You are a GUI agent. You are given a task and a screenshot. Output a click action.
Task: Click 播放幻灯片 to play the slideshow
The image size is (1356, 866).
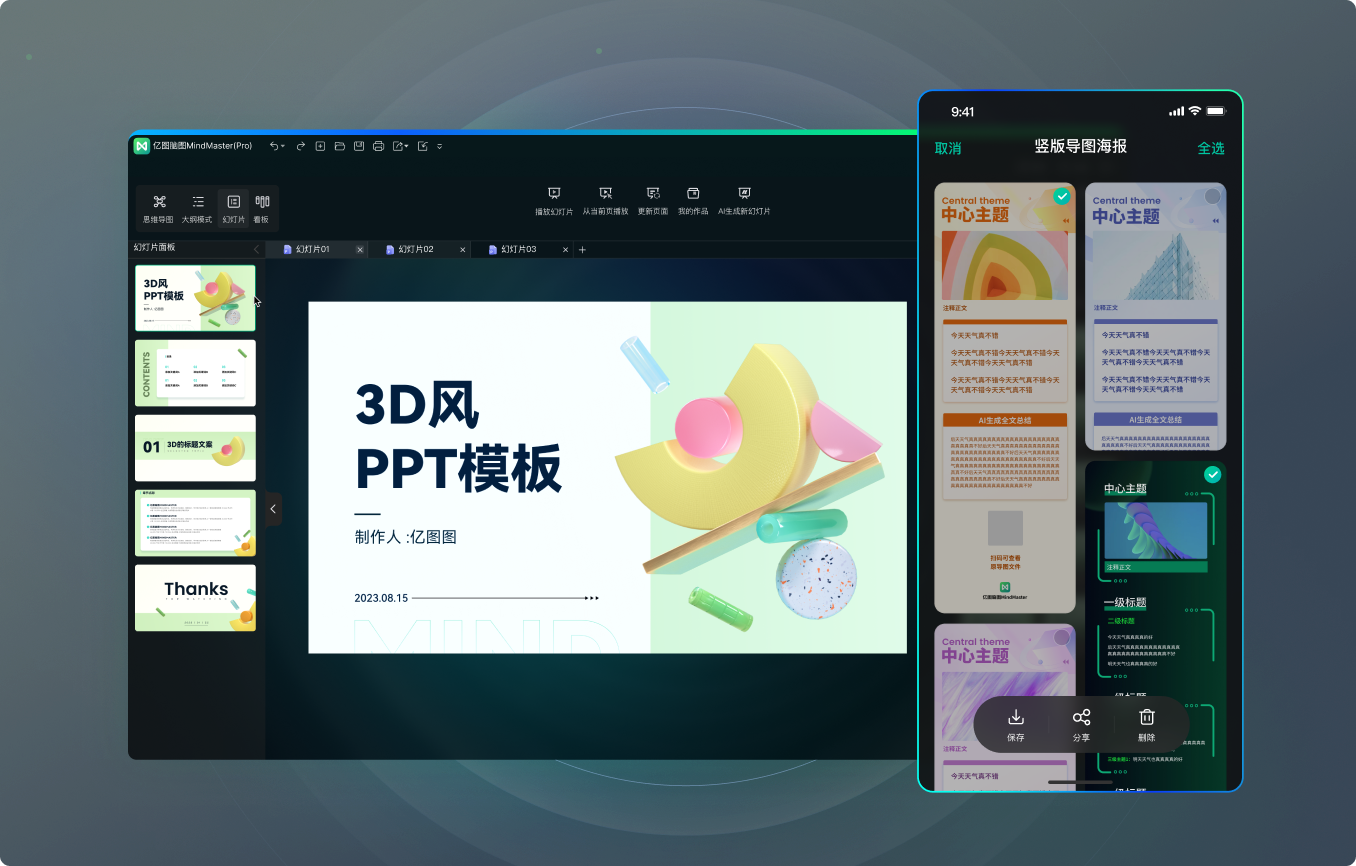(x=554, y=201)
